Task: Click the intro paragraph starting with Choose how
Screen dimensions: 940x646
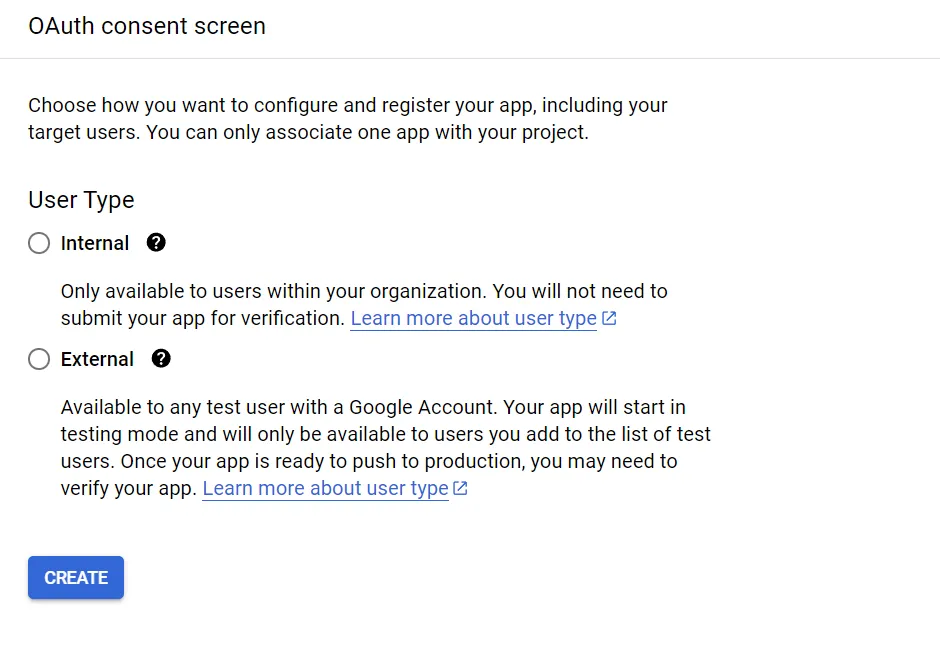Action: [x=348, y=119]
